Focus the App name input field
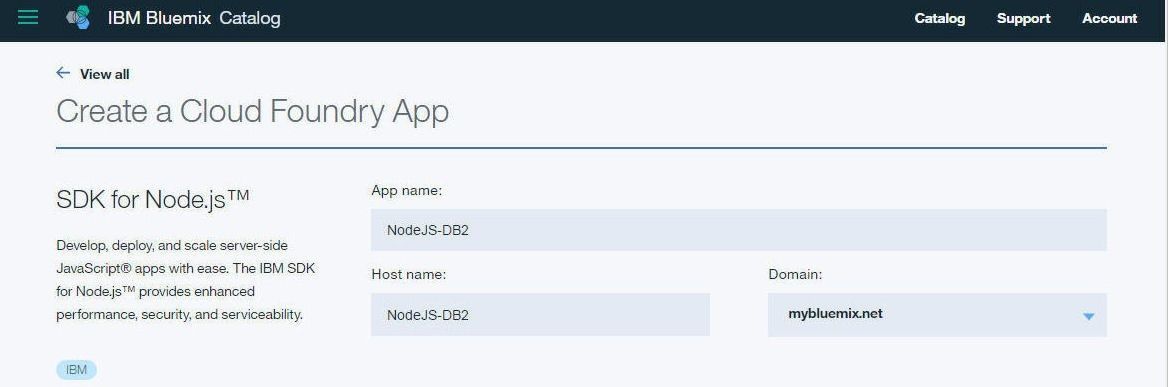Image resolution: width=1168 pixels, height=387 pixels. tap(738, 230)
